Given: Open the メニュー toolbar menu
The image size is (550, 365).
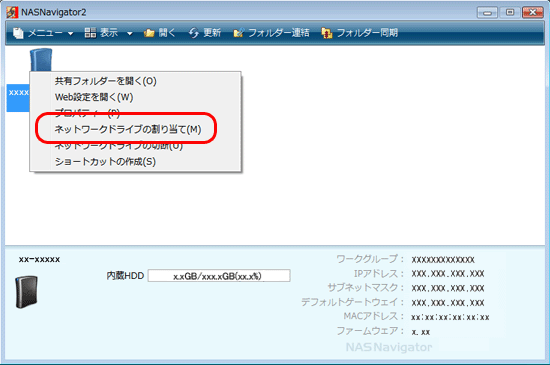Looking at the screenshot, I should [x=43, y=33].
